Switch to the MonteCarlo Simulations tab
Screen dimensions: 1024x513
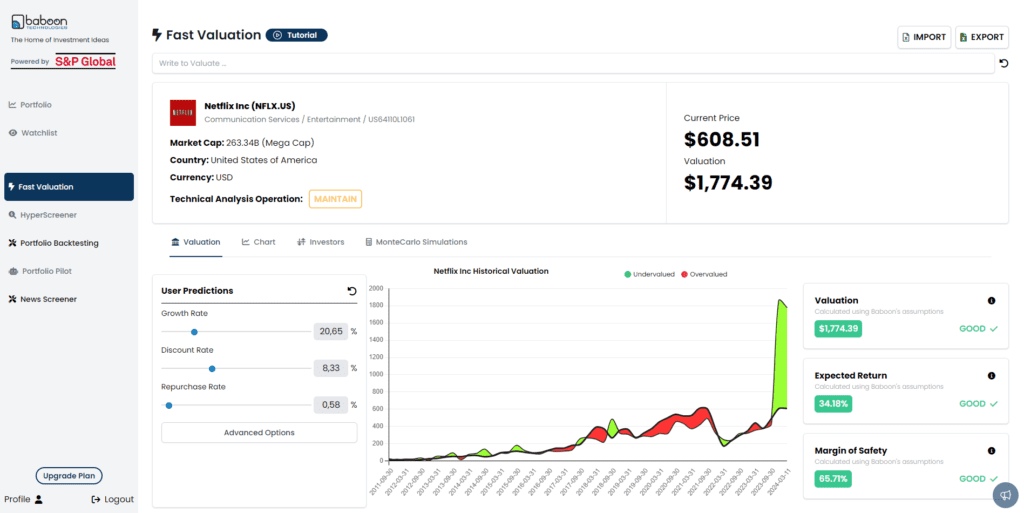click(416, 242)
